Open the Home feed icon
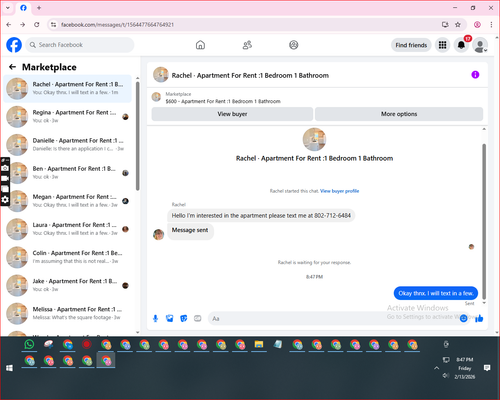 (x=200, y=45)
